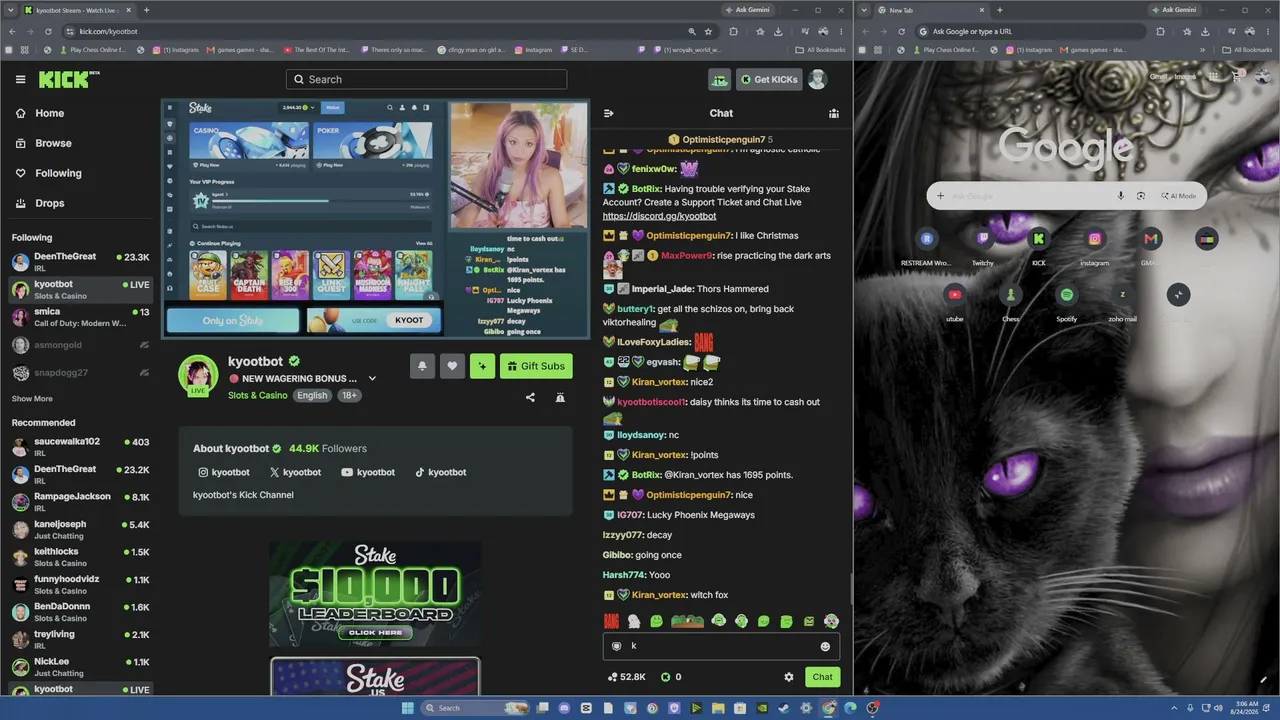The height and width of the screenshot is (720, 1280).
Task: Open the emoji picker in the chat box
Action: click(825, 646)
